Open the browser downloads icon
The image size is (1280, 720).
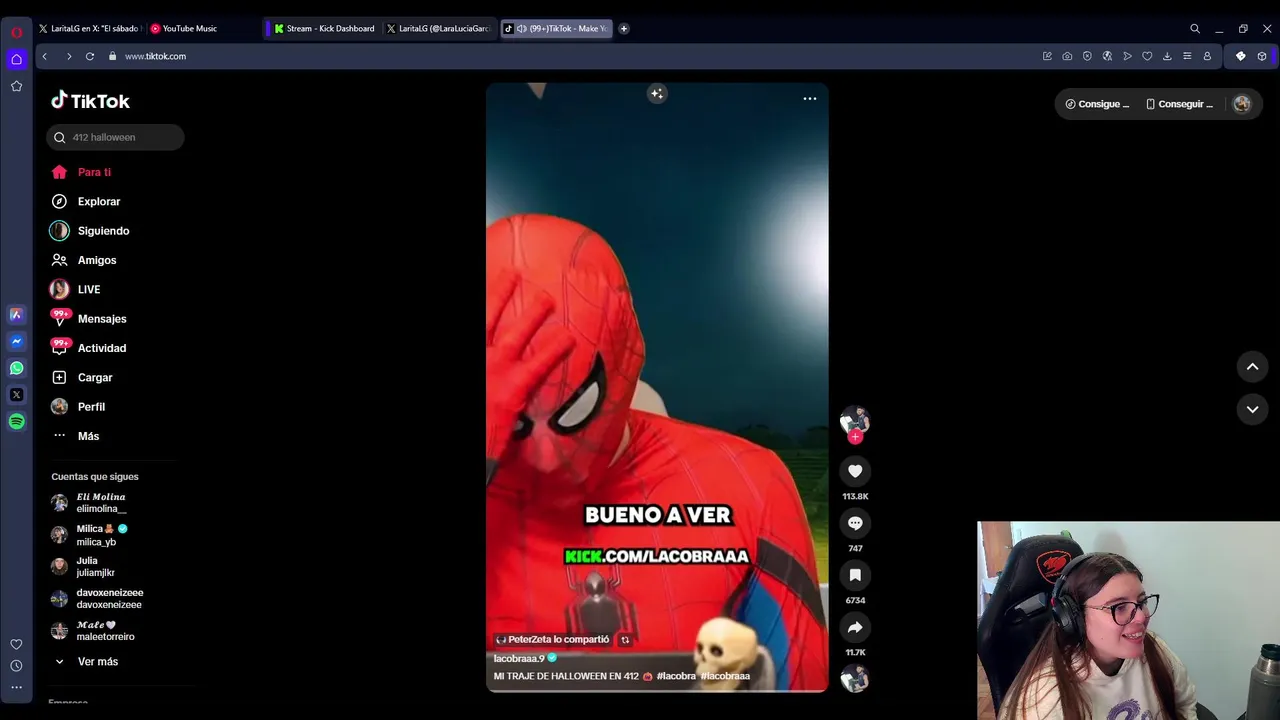click(x=1167, y=56)
